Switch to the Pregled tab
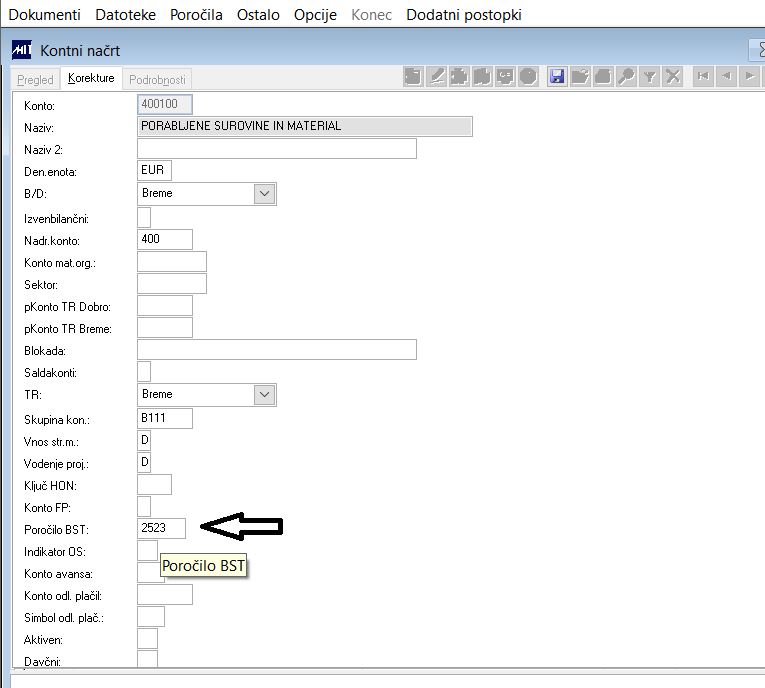 (x=35, y=79)
